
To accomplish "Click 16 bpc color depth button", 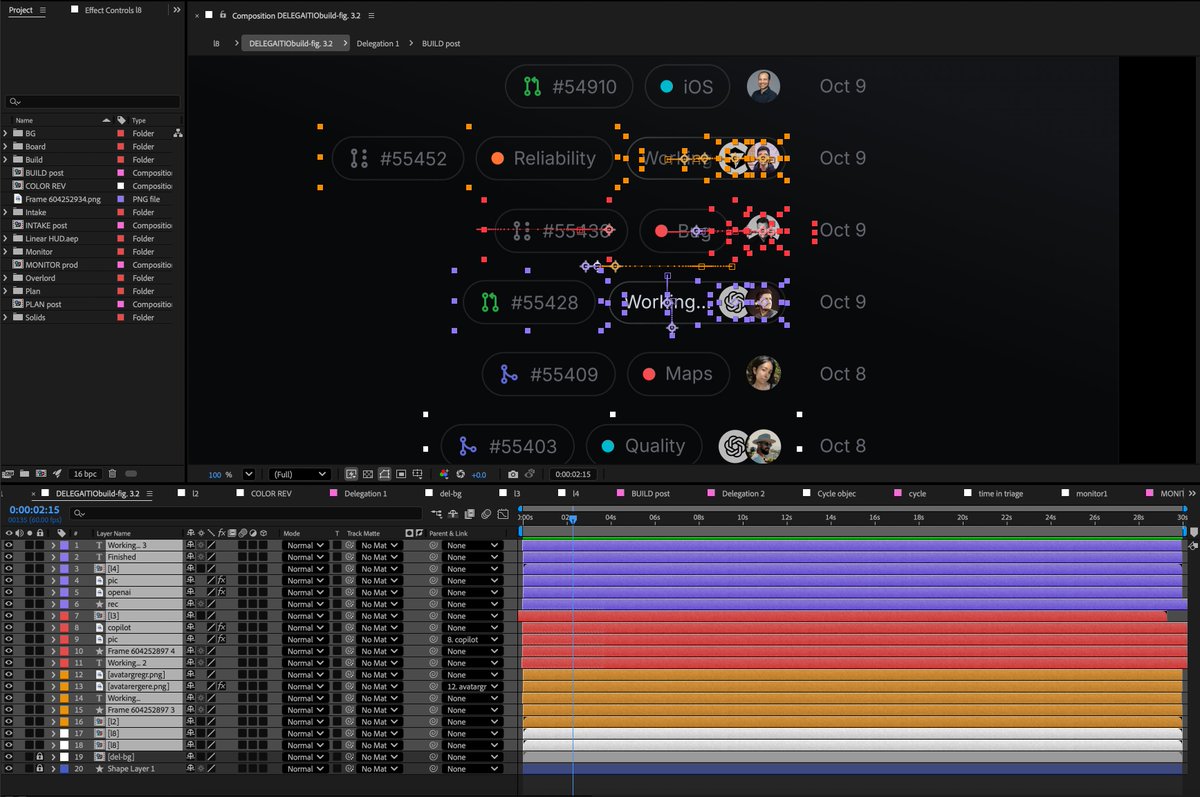I will 85,473.
